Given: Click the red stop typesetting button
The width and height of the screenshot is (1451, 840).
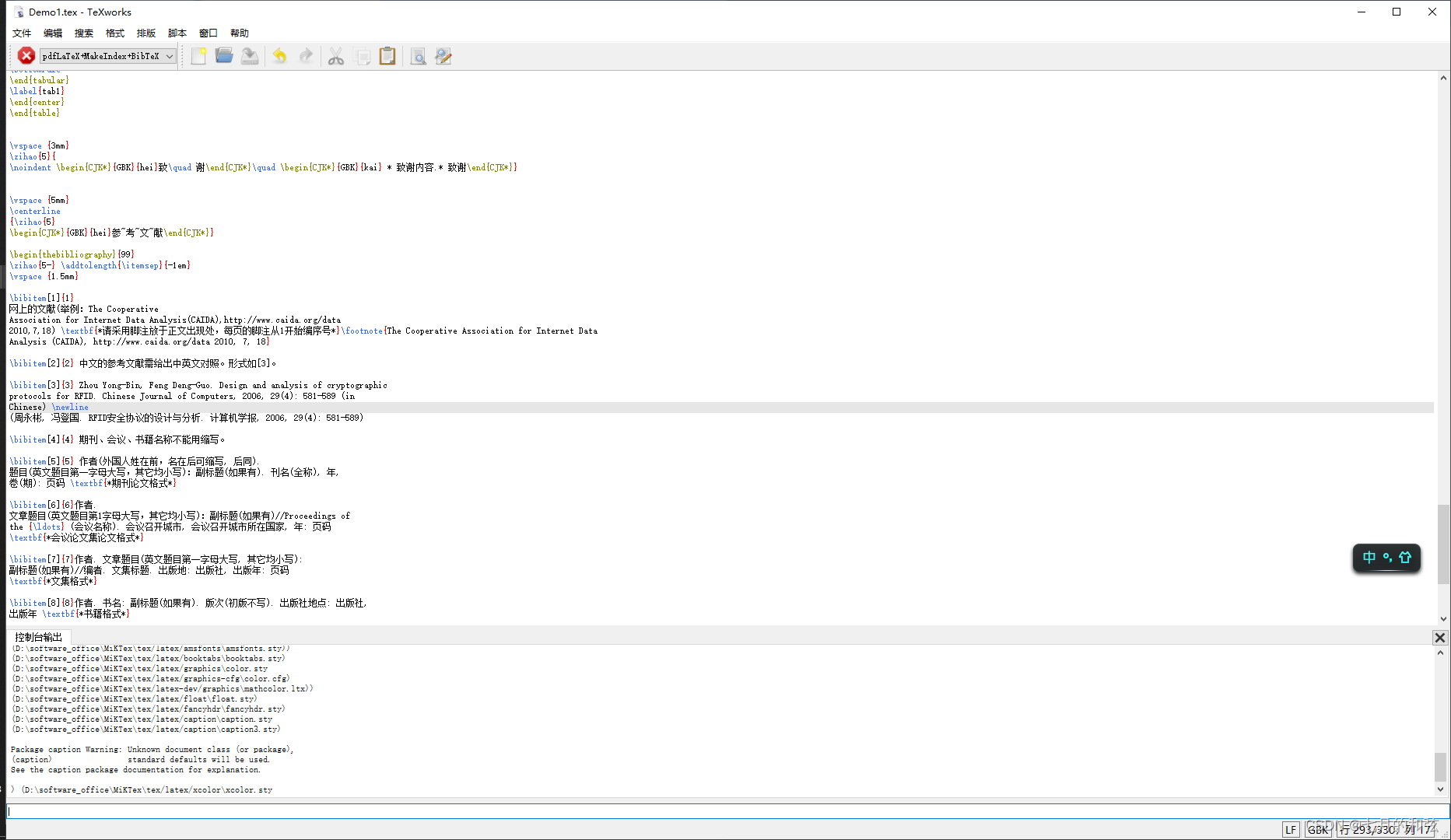Looking at the screenshot, I should tap(26, 55).
